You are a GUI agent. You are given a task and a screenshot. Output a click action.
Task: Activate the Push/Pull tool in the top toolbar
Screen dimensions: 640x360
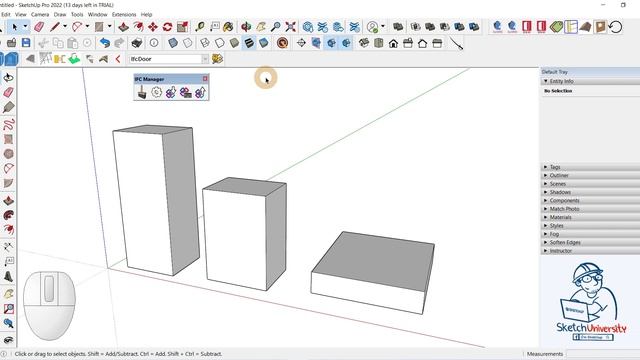click(x=123, y=27)
